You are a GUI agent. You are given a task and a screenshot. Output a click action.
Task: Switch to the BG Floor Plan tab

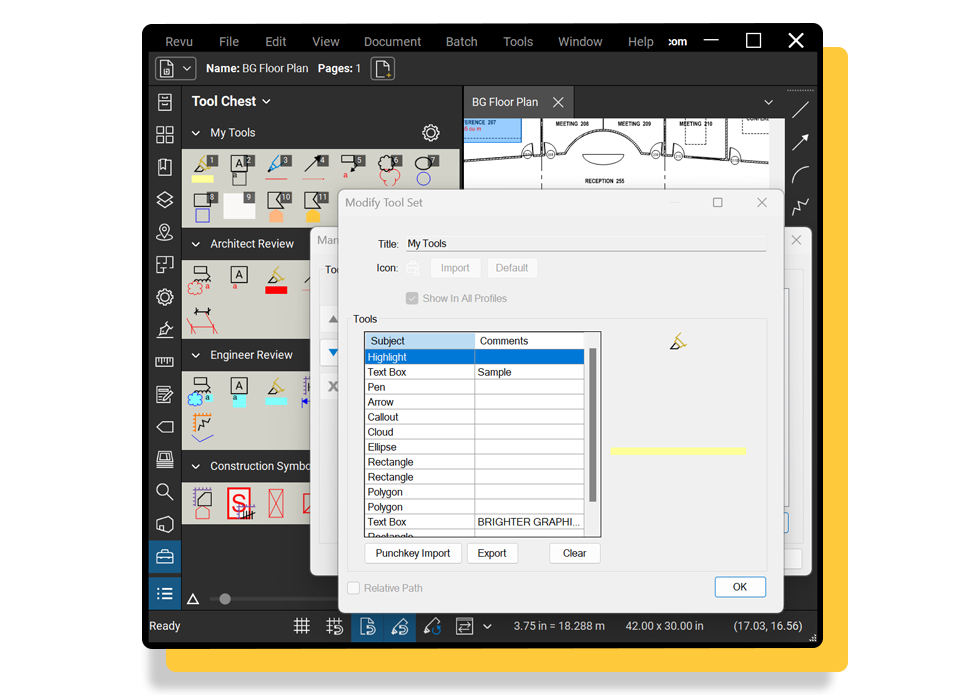tap(504, 102)
